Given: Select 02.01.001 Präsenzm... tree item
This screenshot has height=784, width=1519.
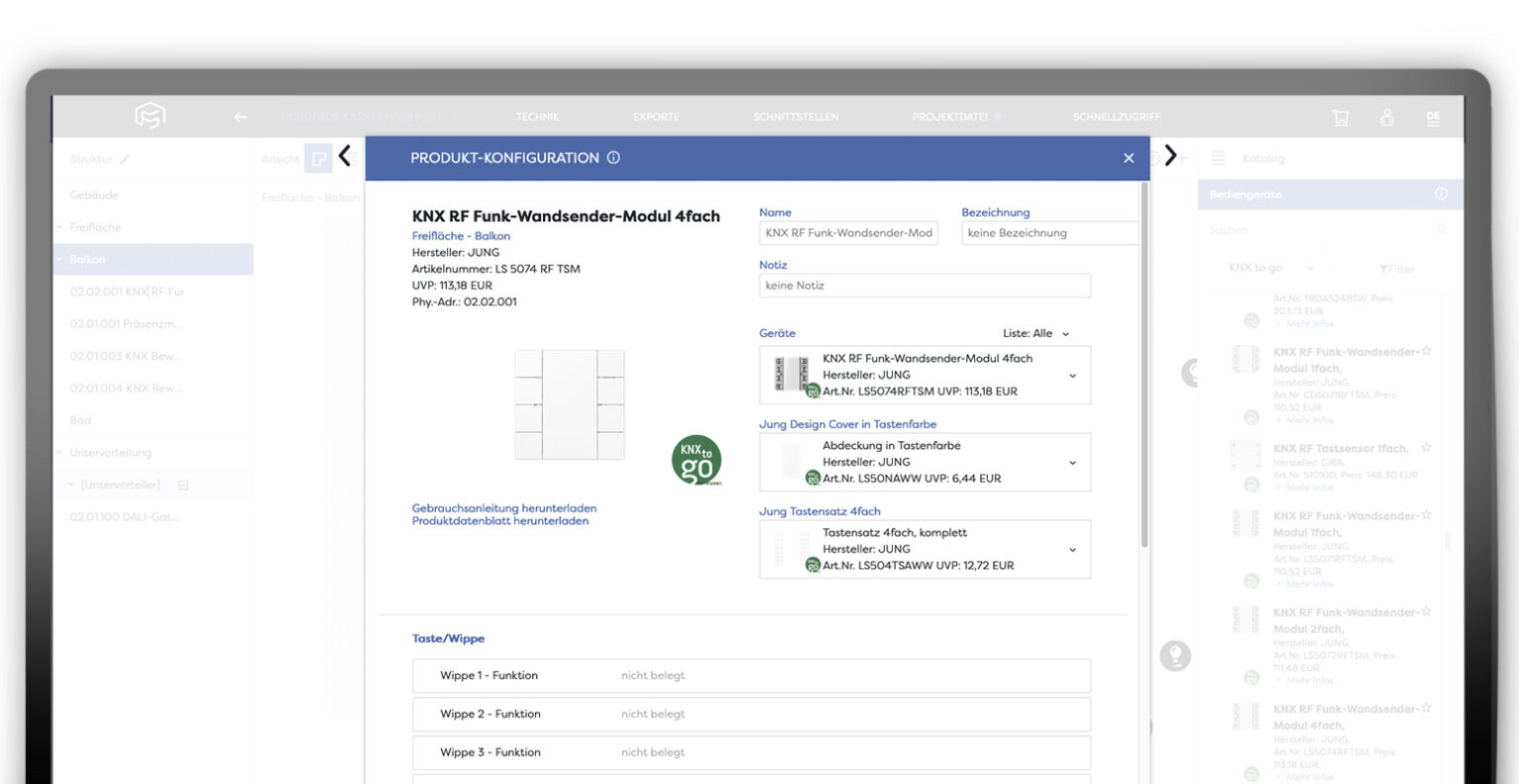Looking at the screenshot, I should 126,324.
